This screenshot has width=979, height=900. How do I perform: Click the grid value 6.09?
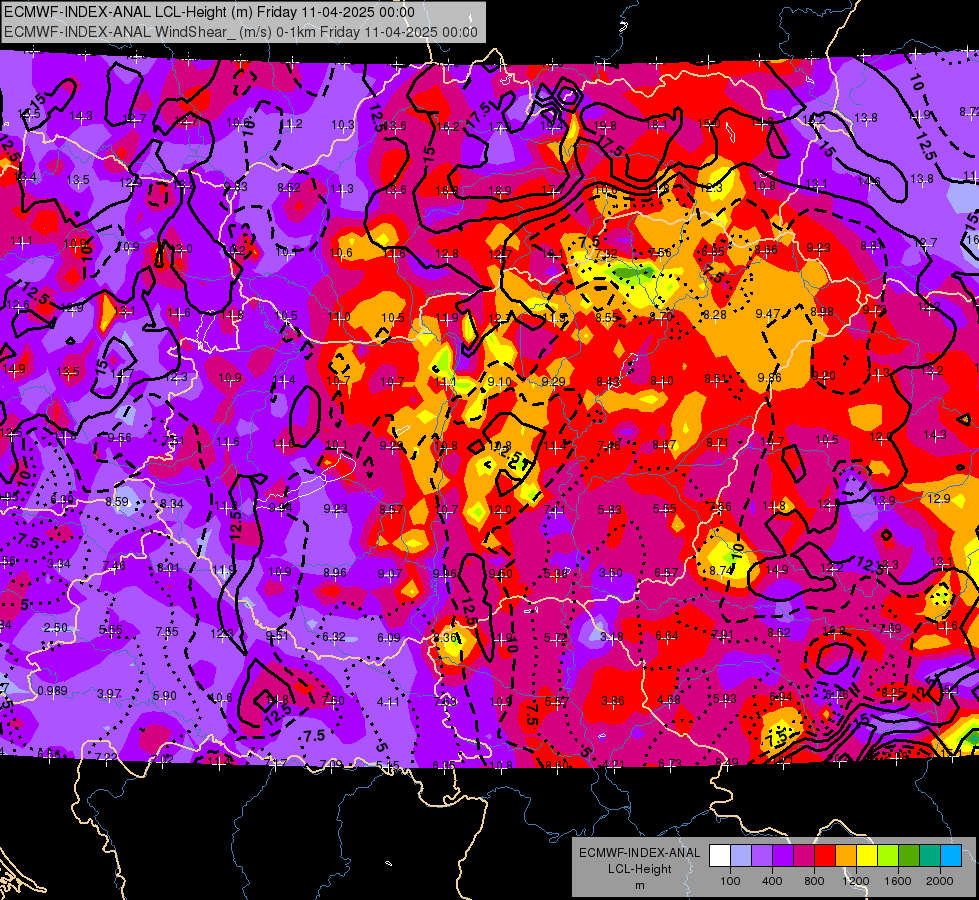[388, 637]
